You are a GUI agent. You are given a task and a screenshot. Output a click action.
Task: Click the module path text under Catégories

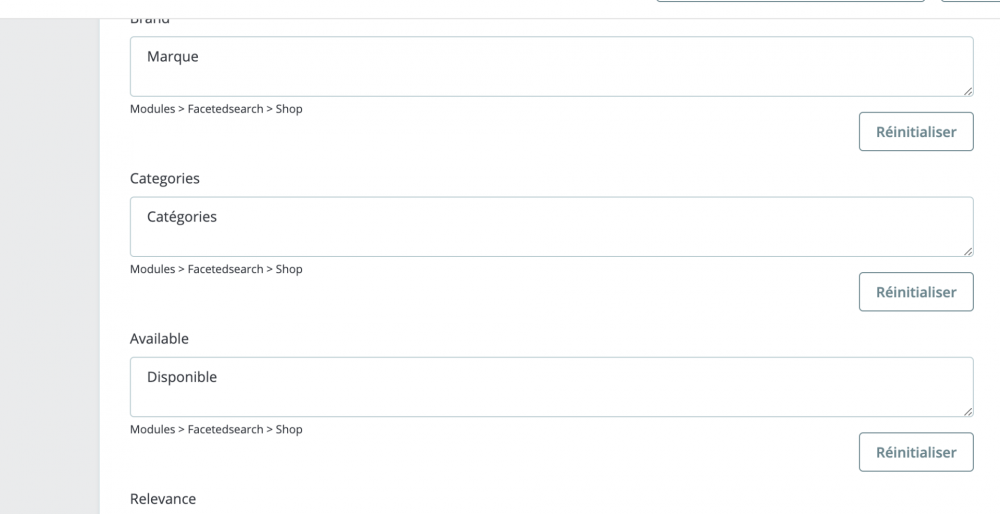click(216, 269)
